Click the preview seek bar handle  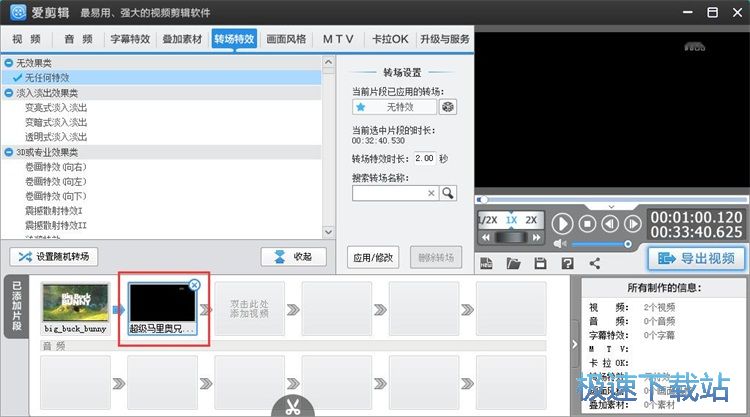click(483, 199)
